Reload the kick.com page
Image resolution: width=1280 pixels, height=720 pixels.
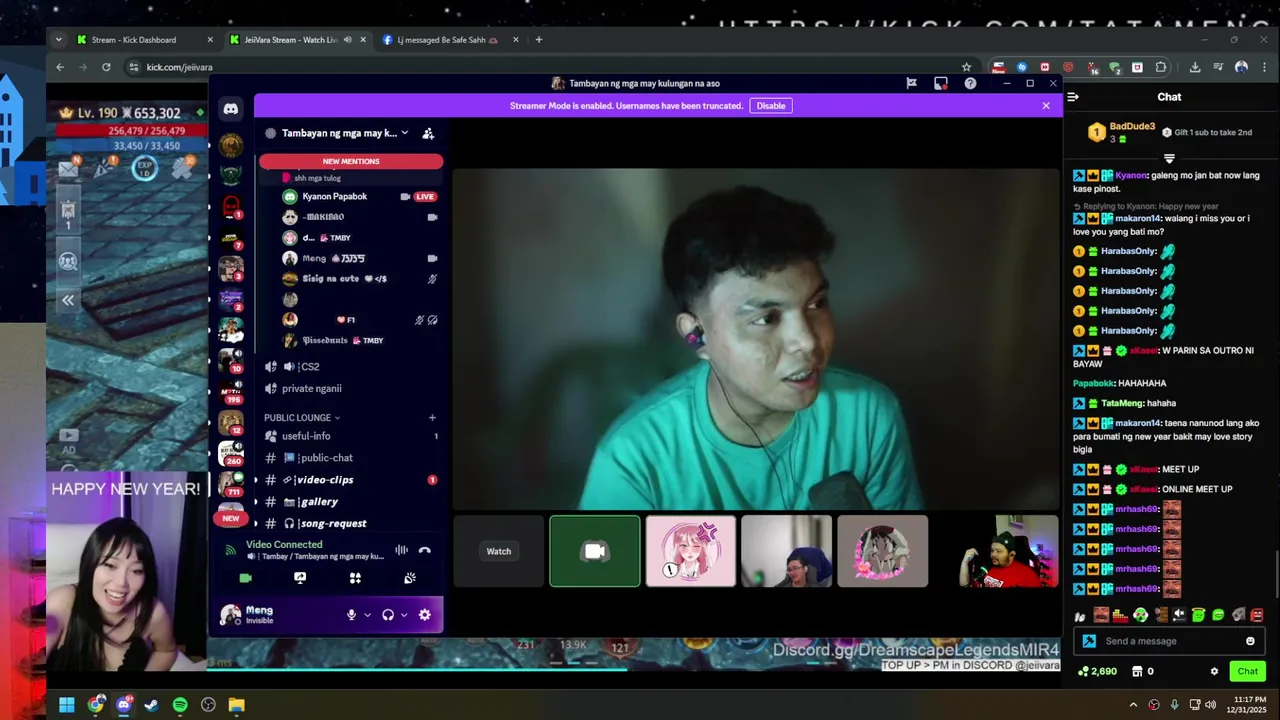[106, 67]
